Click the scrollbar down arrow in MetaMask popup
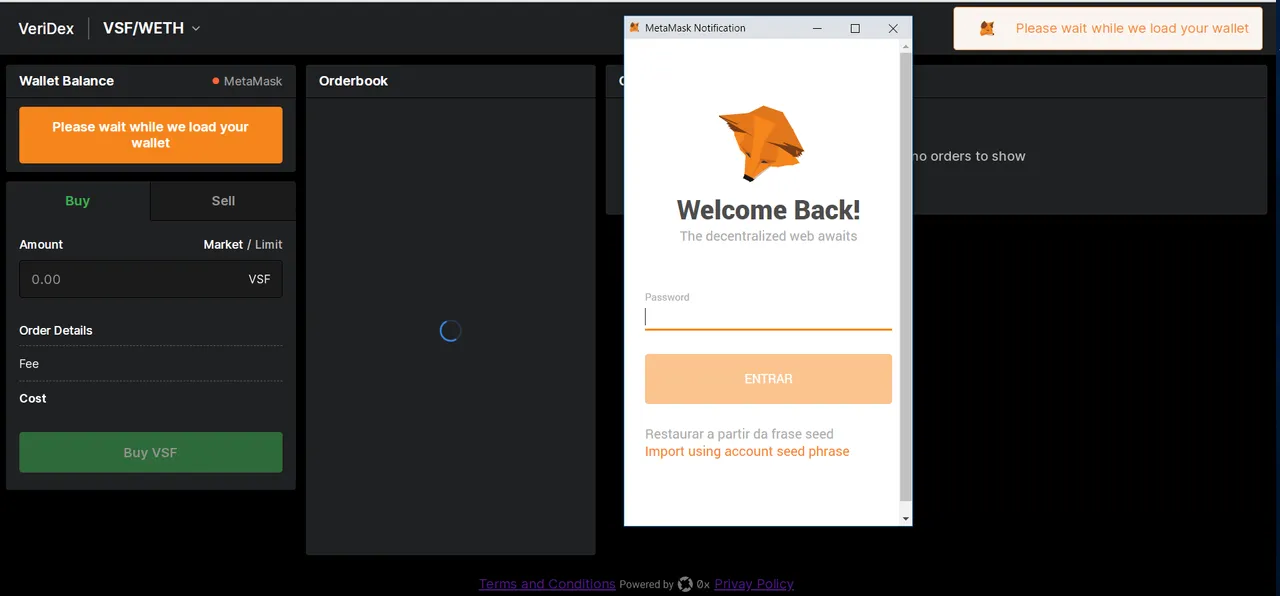 [x=906, y=519]
